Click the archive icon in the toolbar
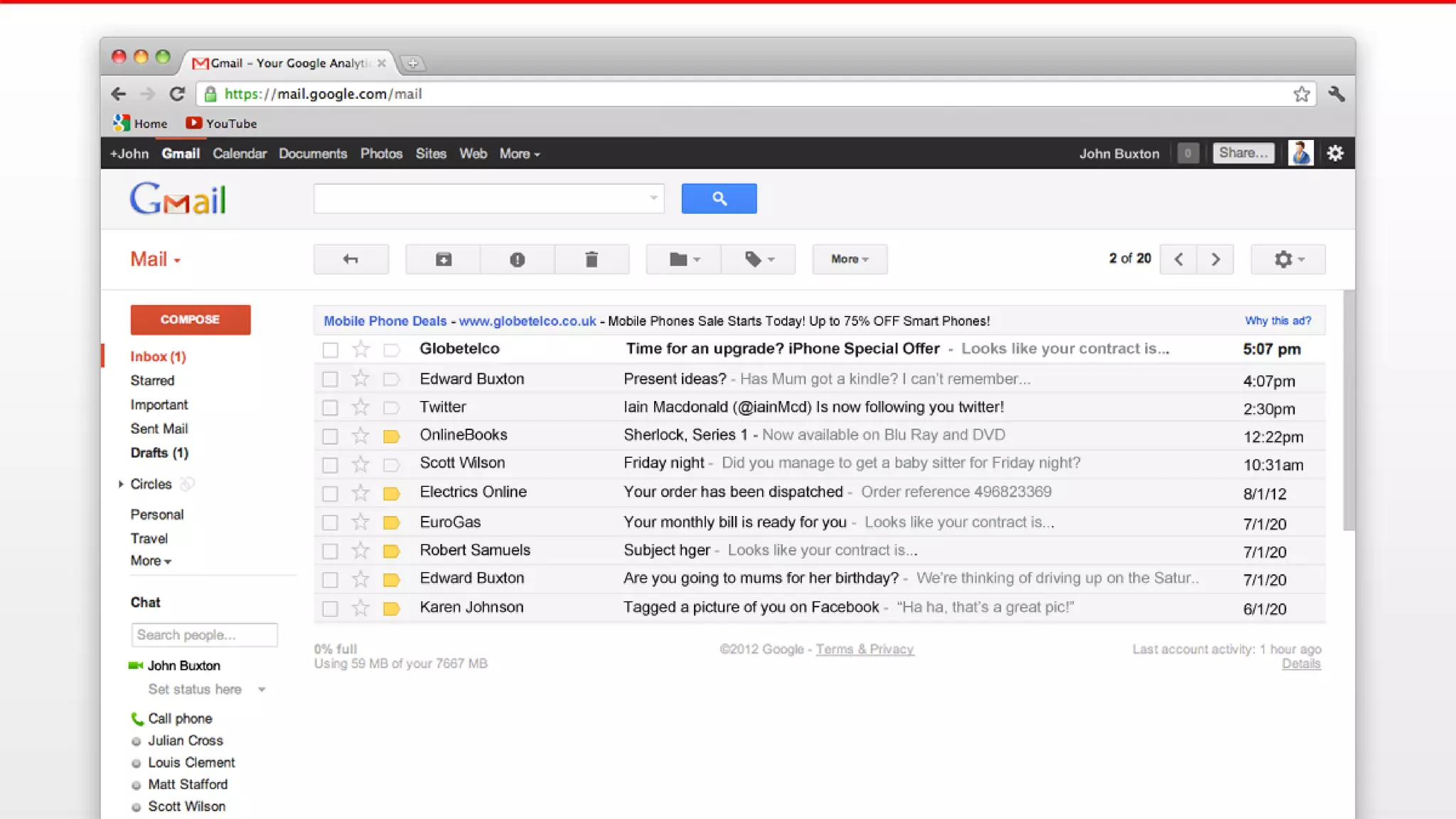 pyautogui.click(x=443, y=259)
